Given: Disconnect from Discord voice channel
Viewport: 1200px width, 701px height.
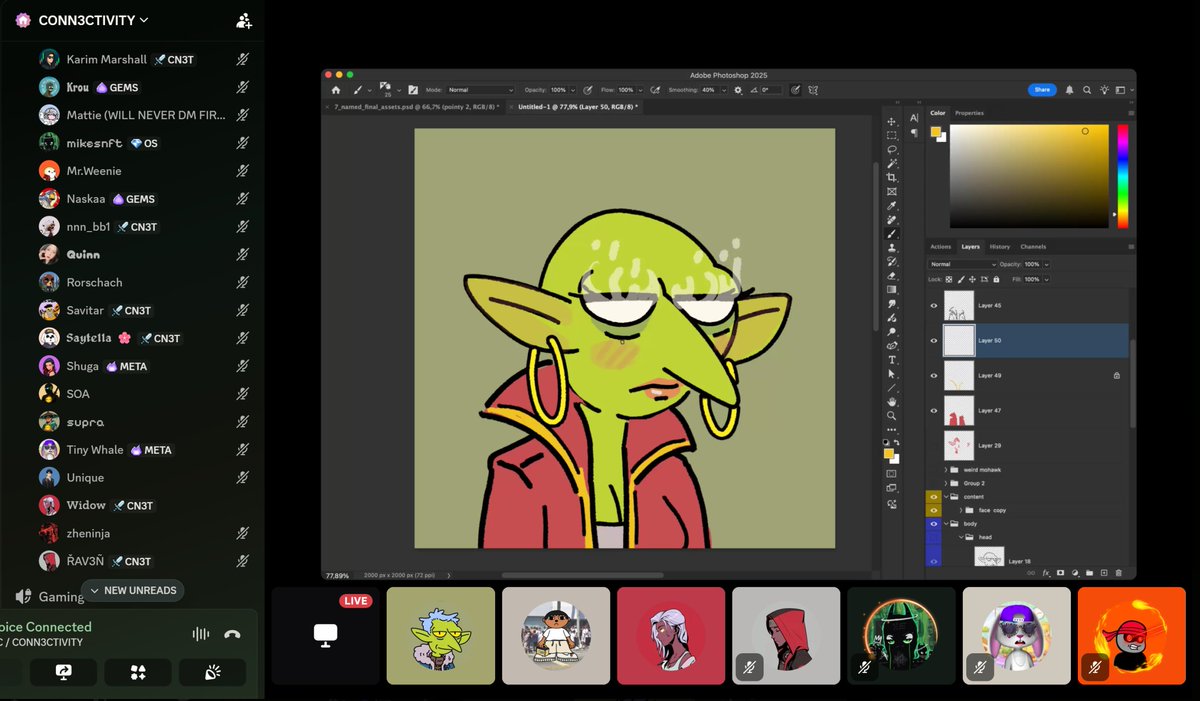Looking at the screenshot, I should 232,634.
